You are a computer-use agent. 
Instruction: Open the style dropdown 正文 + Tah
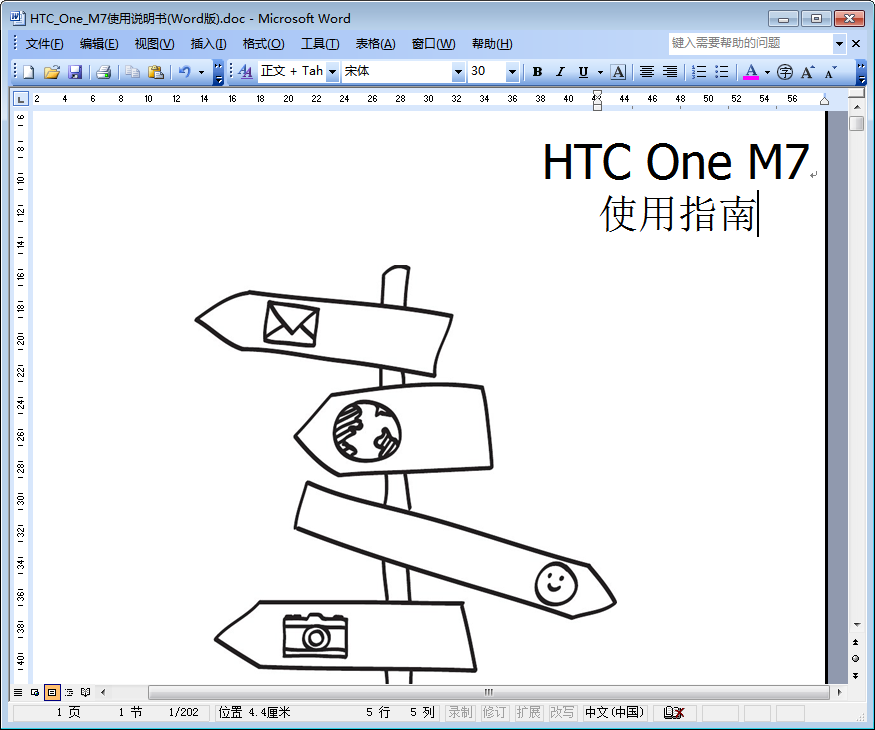click(332, 72)
